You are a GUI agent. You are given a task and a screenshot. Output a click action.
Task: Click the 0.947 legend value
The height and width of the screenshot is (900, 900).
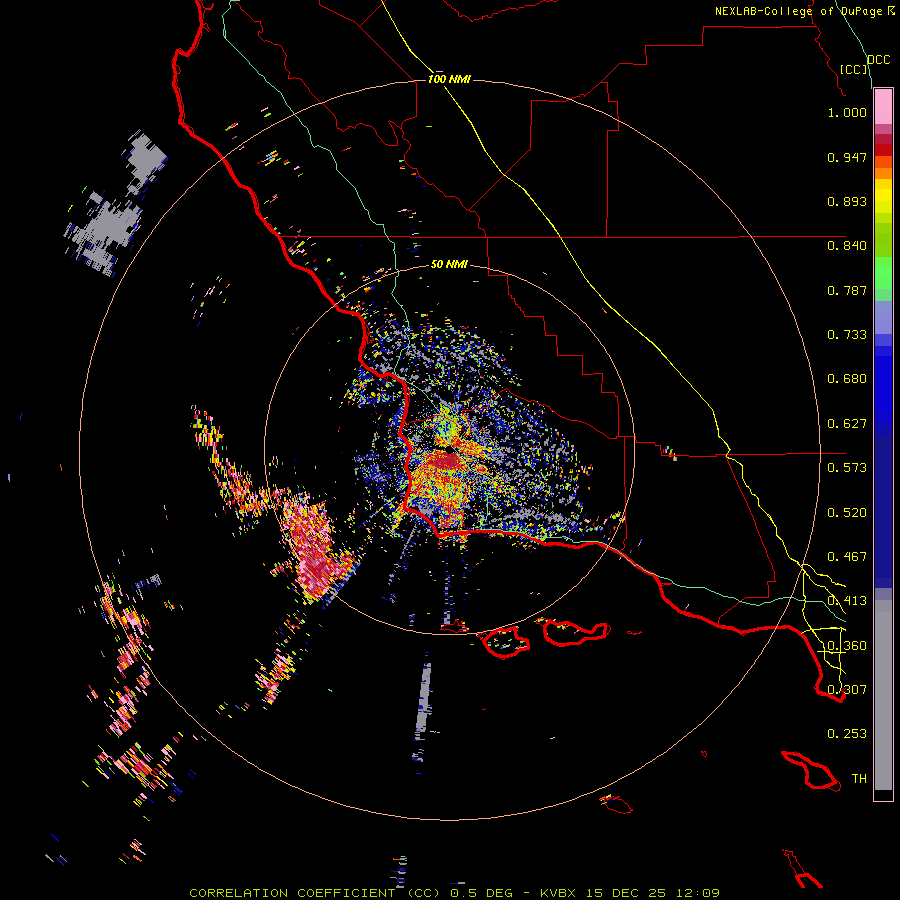[847, 157]
